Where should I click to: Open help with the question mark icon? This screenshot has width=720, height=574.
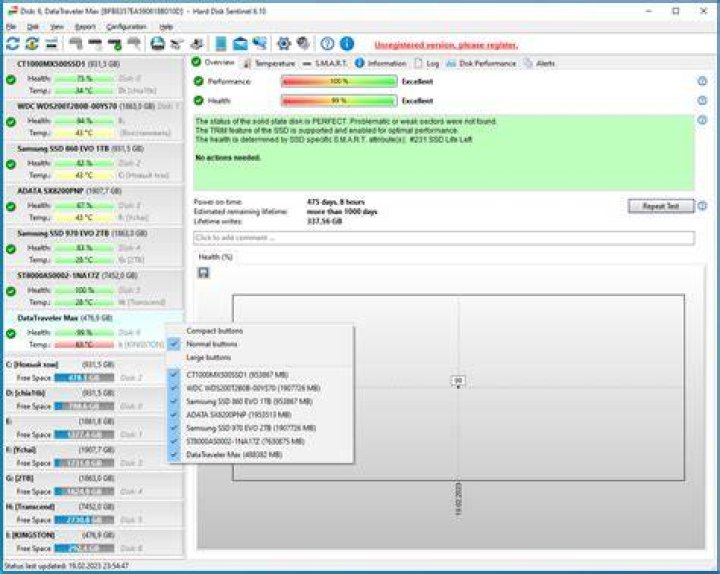(327, 44)
